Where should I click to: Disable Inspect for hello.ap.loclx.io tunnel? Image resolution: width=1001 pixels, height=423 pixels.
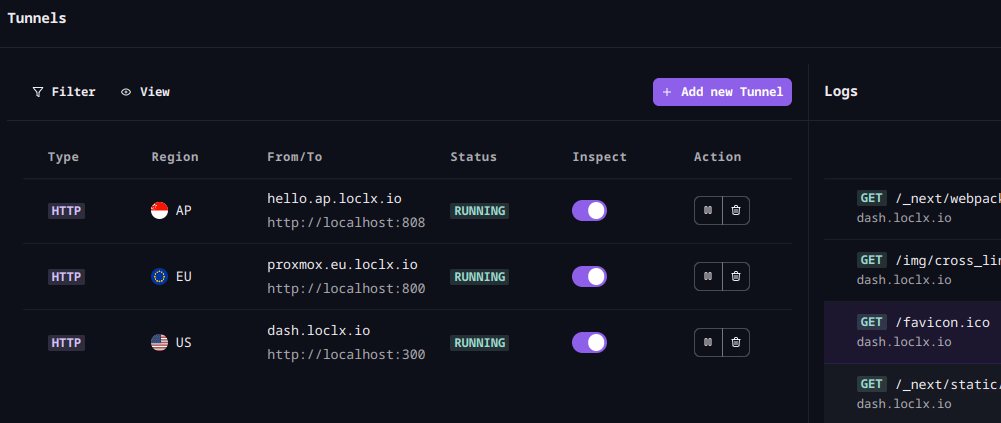[589, 211]
